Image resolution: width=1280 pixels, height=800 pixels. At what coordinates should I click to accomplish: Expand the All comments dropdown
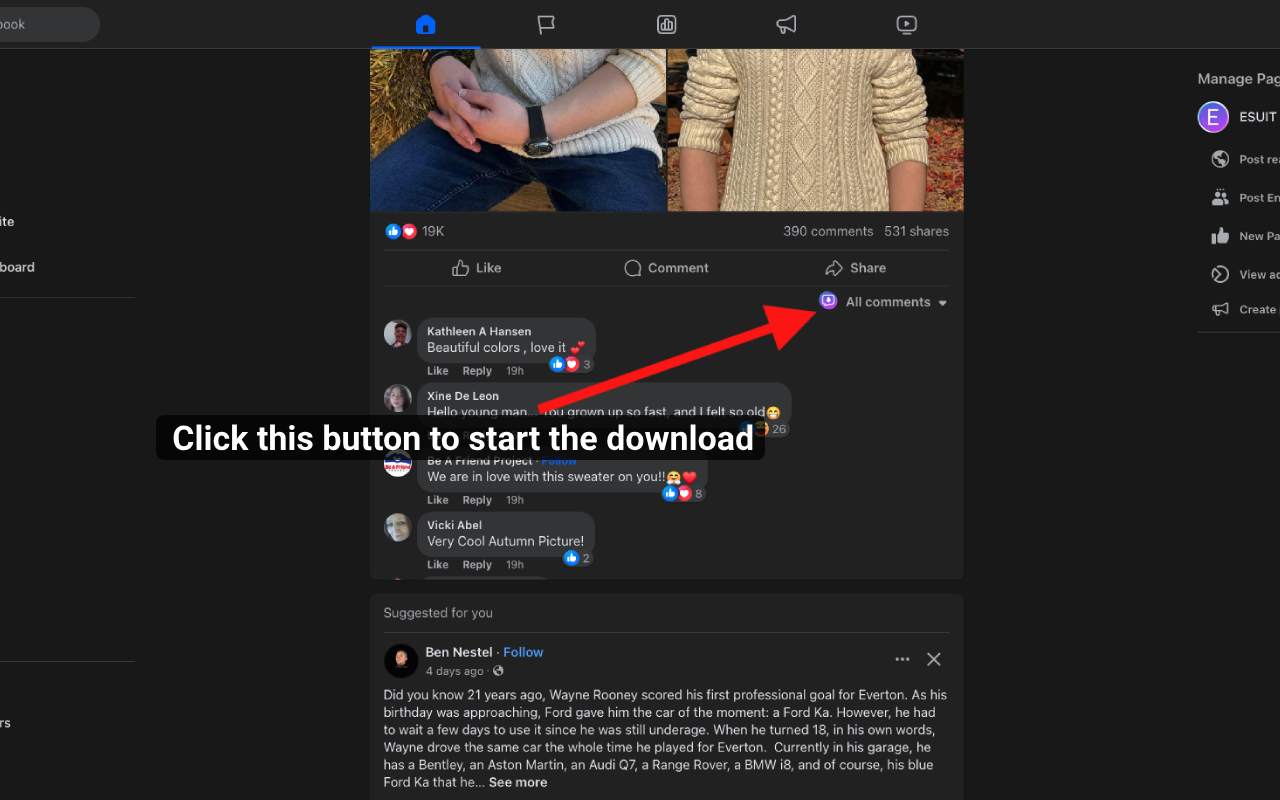pyautogui.click(x=897, y=302)
